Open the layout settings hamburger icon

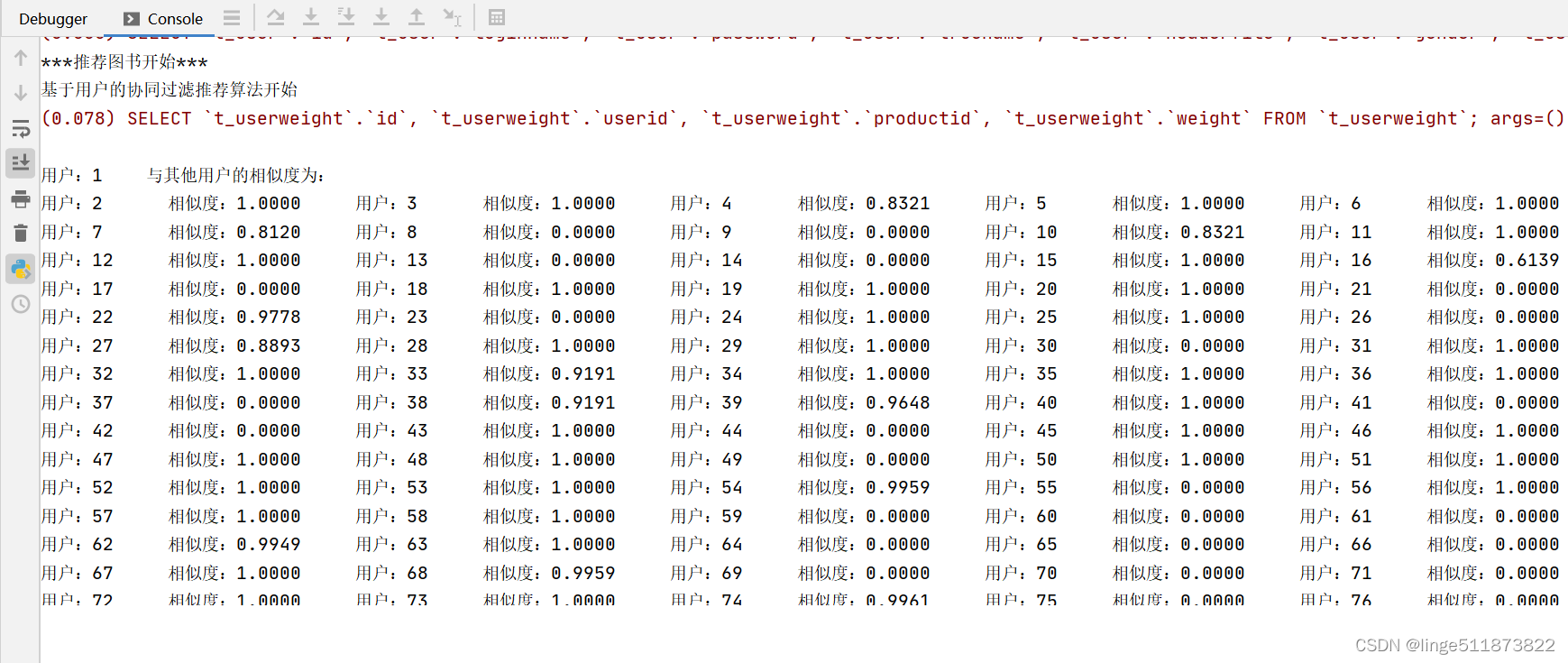coord(232,17)
